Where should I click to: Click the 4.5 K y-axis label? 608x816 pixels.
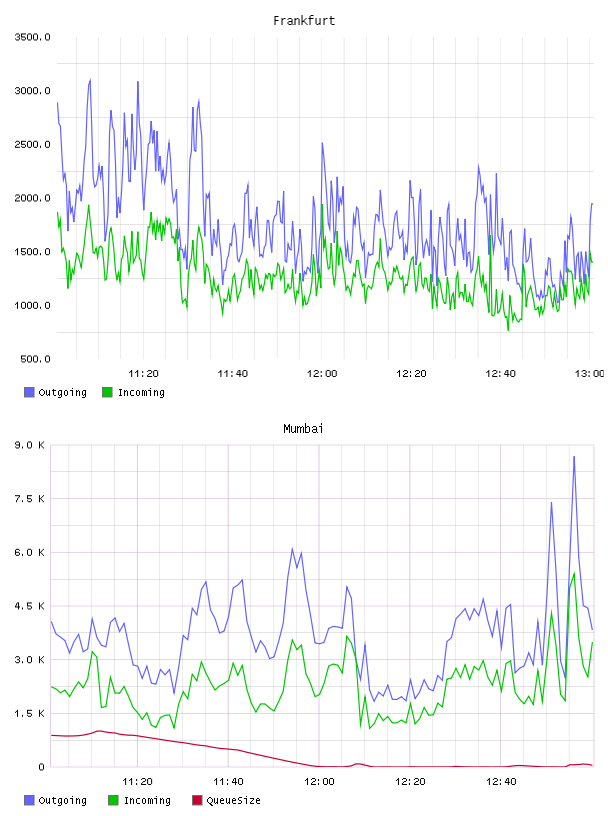pos(30,606)
